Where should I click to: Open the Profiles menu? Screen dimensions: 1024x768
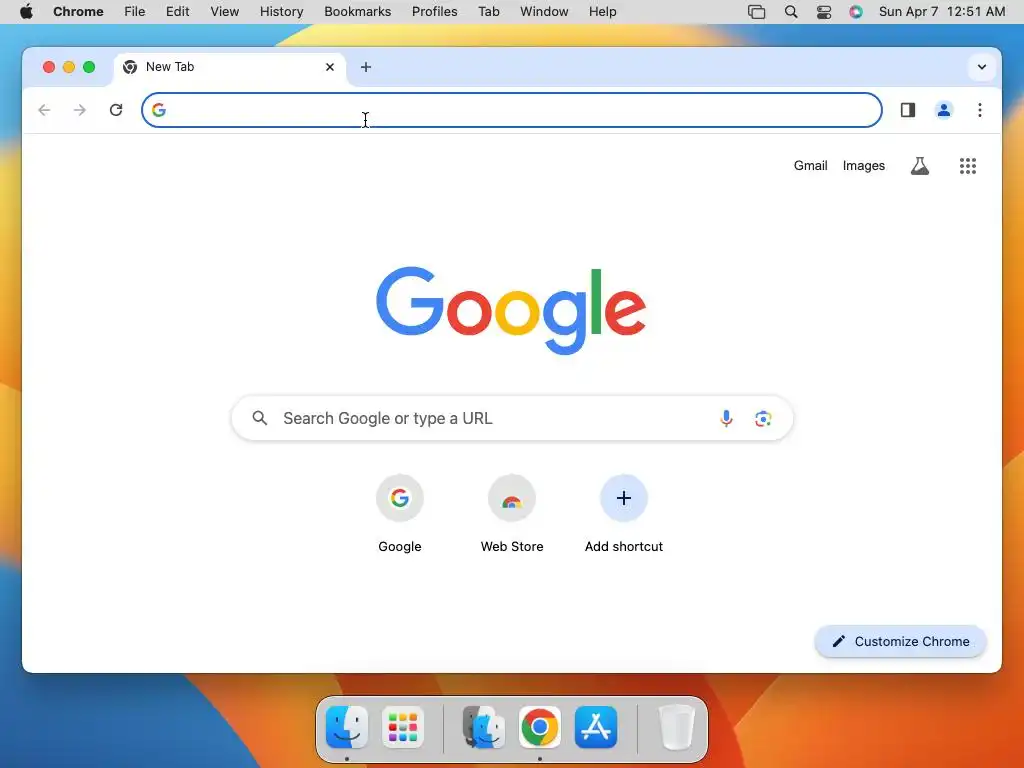click(x=434, y=12)
